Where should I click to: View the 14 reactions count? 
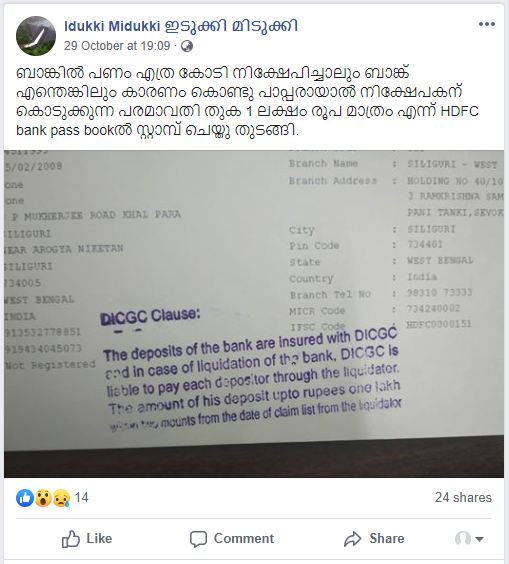[81, 497]
